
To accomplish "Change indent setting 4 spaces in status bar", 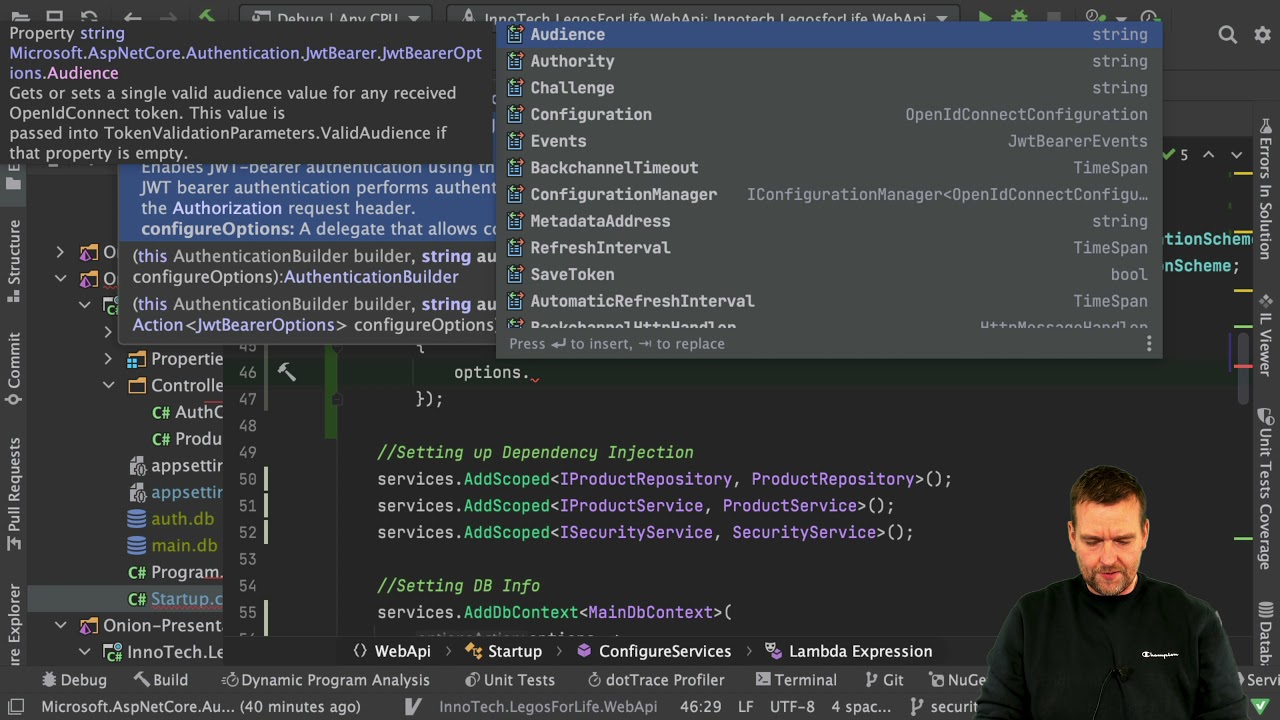I will 860,707.
